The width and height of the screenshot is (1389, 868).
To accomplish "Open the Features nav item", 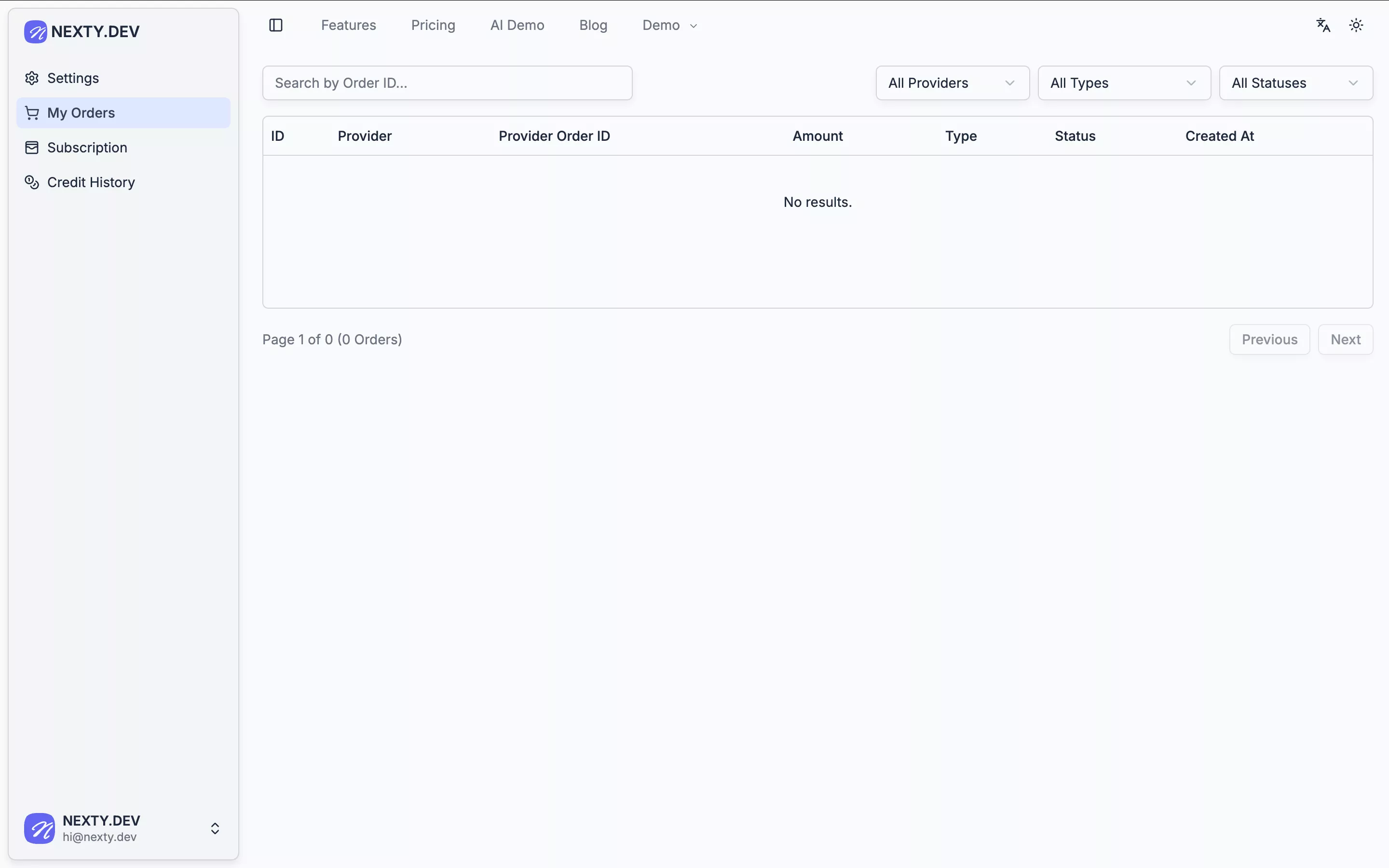I will point(348,25).
